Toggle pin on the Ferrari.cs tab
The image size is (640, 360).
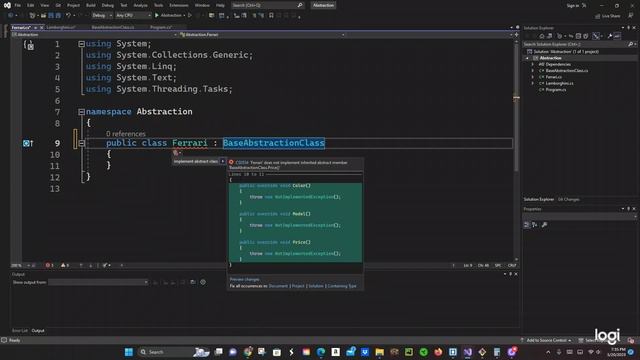(36, 27)
